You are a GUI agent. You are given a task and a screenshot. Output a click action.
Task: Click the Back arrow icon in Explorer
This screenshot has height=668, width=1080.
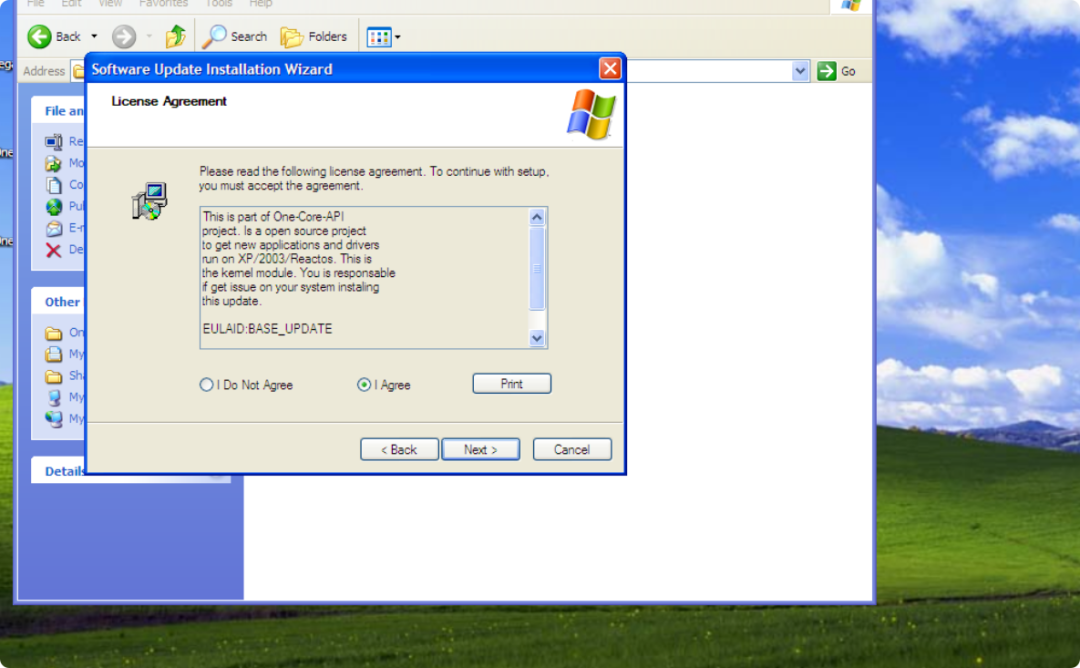(x=40, y=37)
